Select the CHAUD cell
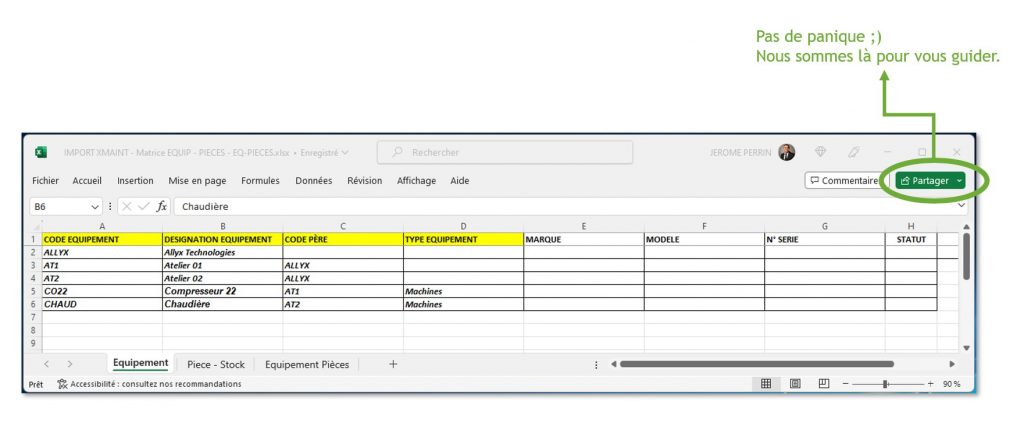 click(102, 304)
